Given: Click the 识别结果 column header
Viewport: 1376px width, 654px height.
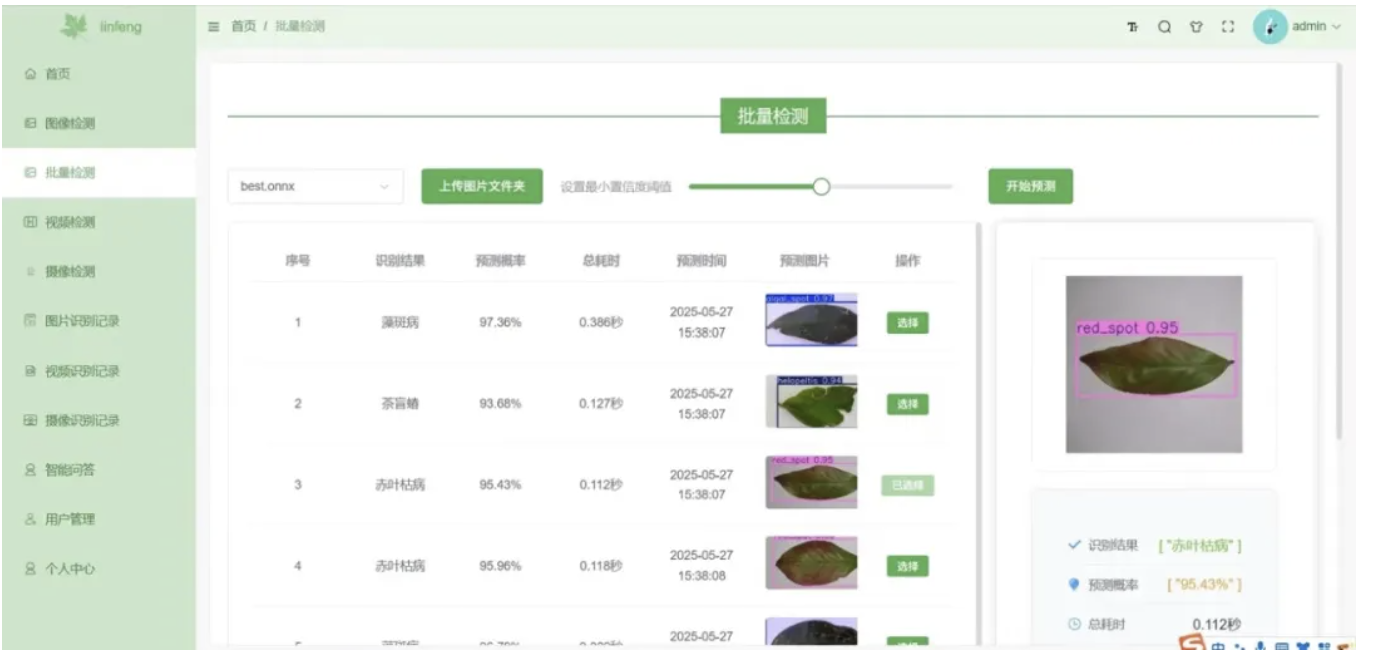Looking at the screenshot, I should coord(400,261).
